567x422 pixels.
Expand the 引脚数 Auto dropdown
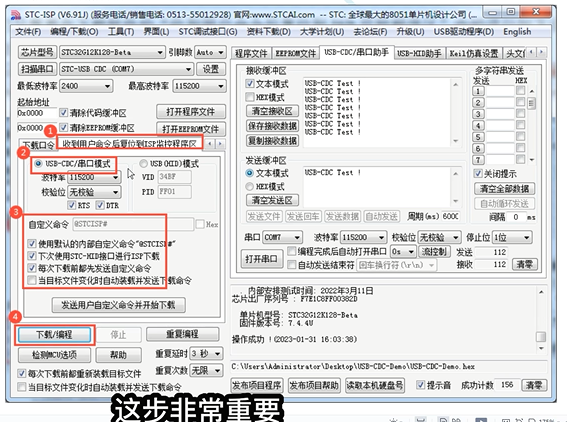(x=221, y=52)
